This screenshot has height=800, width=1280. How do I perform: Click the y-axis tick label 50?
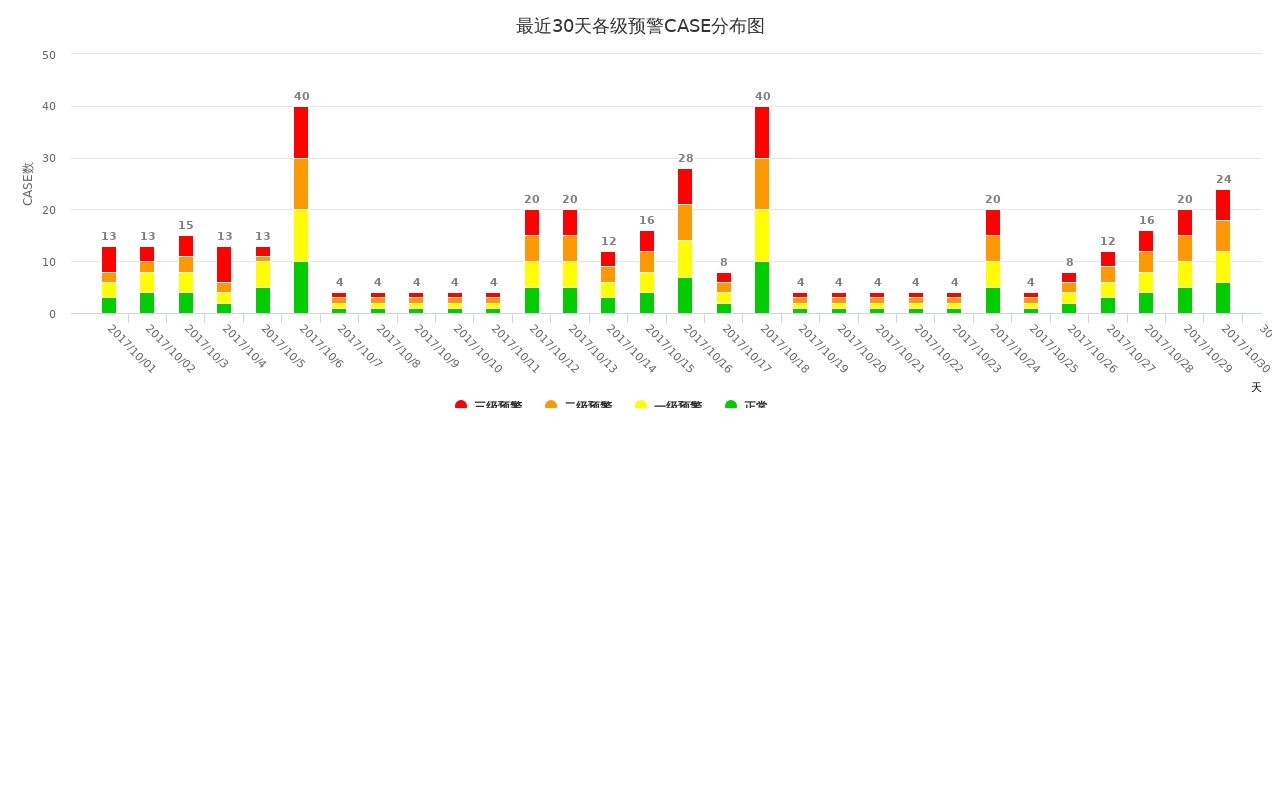click(x=49, y=55)
